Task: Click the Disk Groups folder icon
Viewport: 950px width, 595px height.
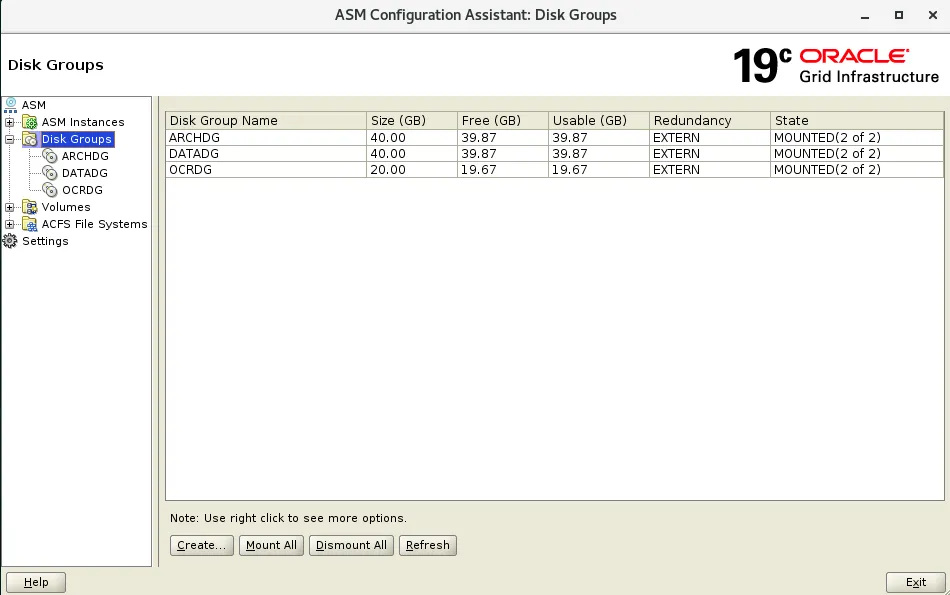Action: click(30, 139)
